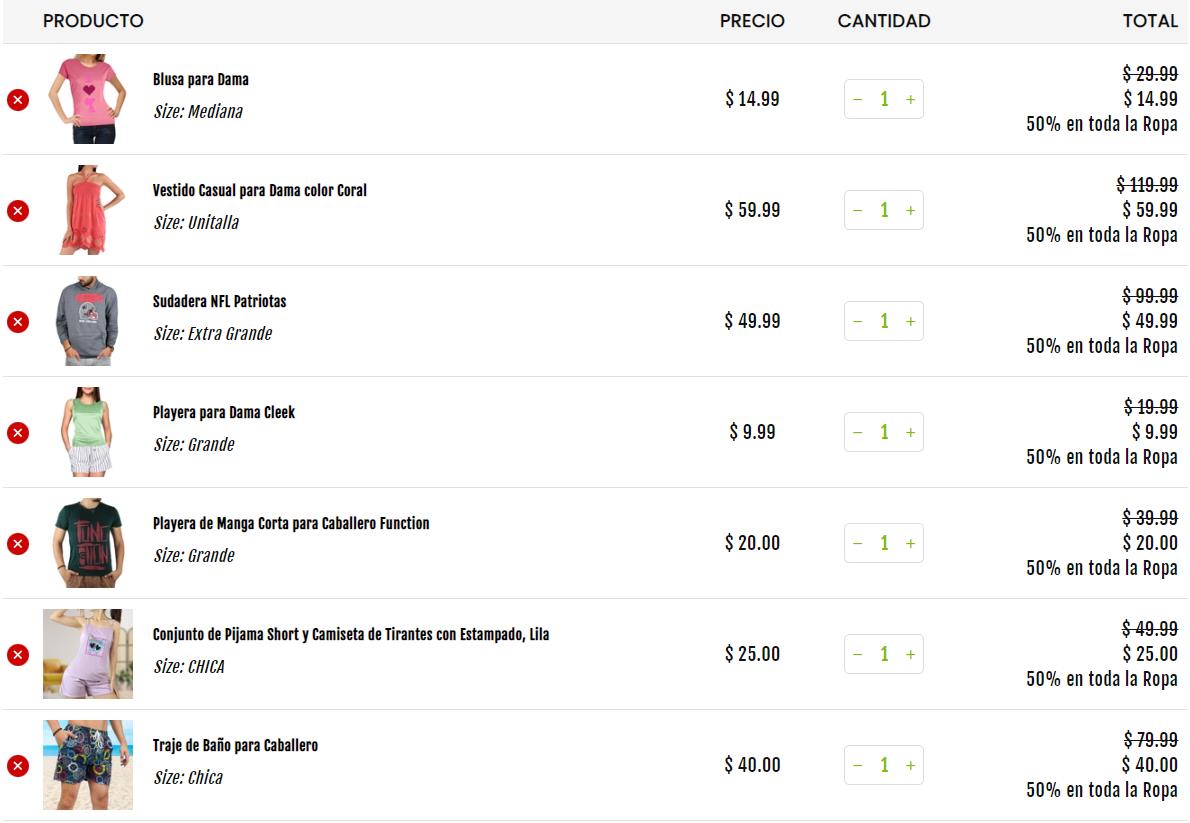Remove the Conjunto de Pijama item
Viewport: 1190px width, 823px height.
coord(18,654)
